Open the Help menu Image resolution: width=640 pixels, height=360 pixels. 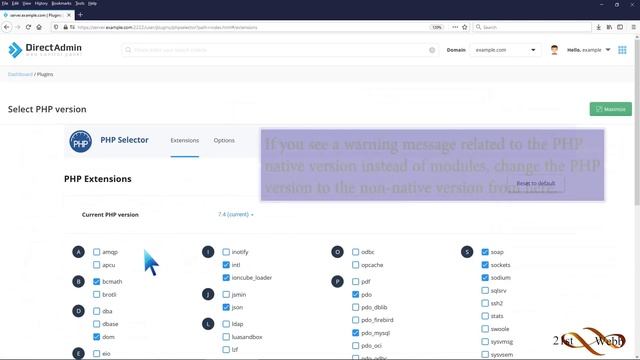92,3
